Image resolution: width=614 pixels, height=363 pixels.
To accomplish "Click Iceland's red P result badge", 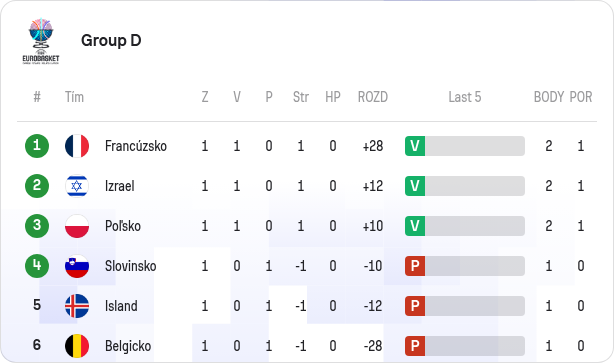I will click(x=415, y=306).
